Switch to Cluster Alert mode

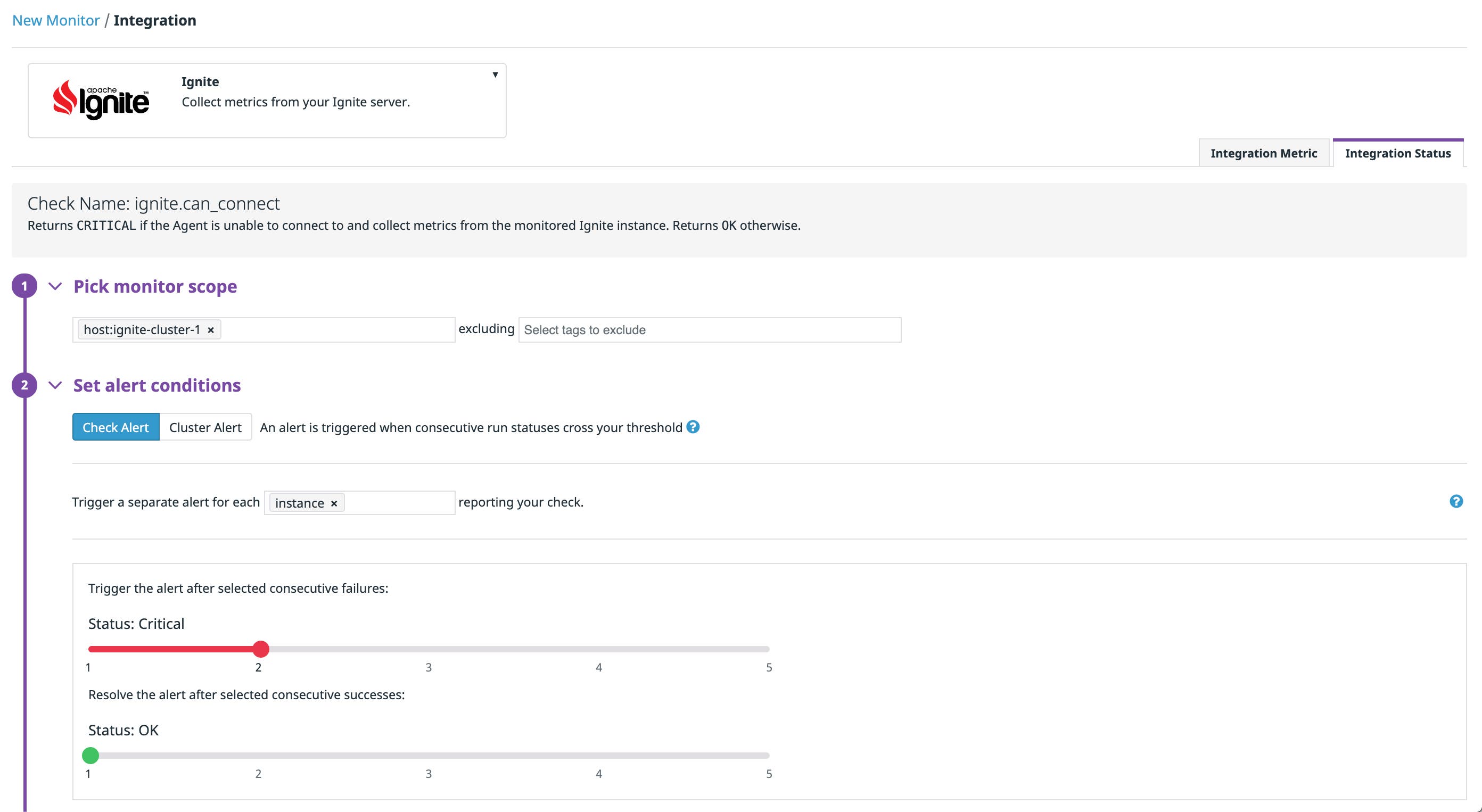(205, 427)
